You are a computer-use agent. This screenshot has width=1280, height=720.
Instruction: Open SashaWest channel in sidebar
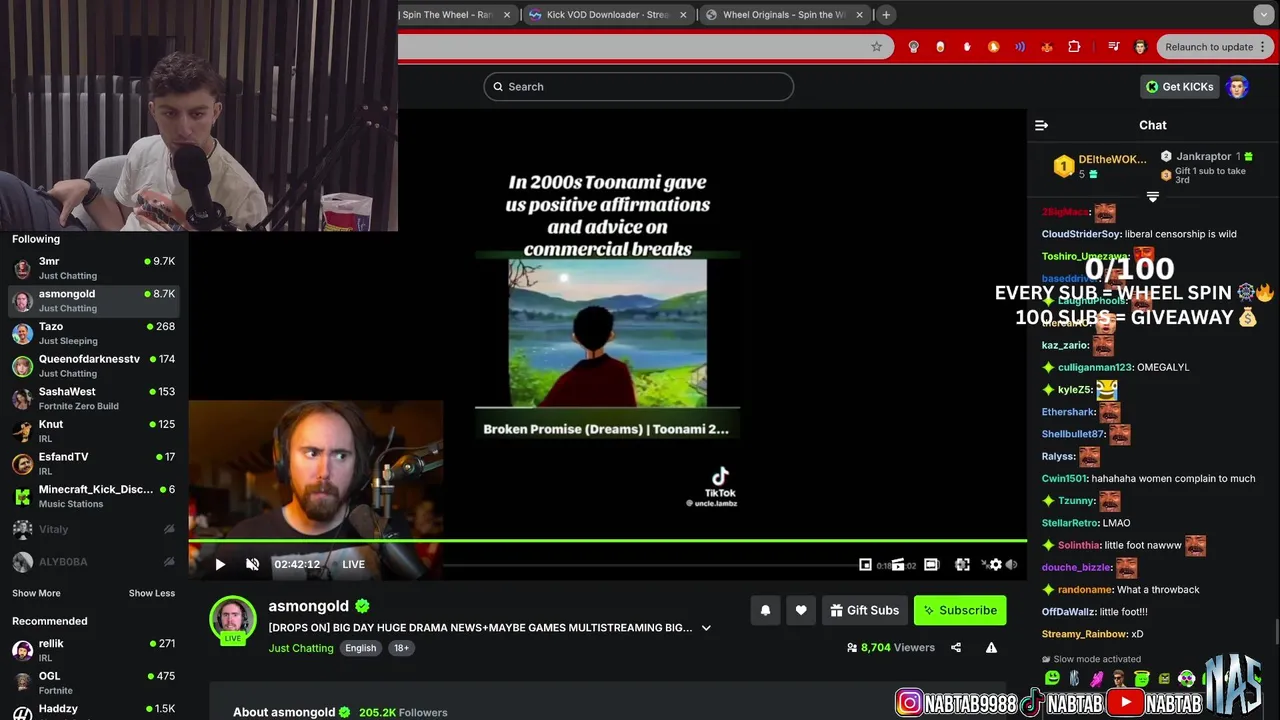(x=94, y=398)
